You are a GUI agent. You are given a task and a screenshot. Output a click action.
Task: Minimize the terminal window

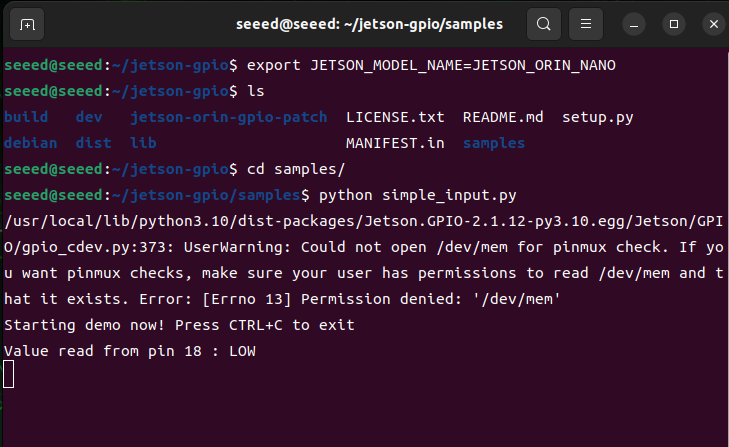pyautogui.click(x=634, y=24)
